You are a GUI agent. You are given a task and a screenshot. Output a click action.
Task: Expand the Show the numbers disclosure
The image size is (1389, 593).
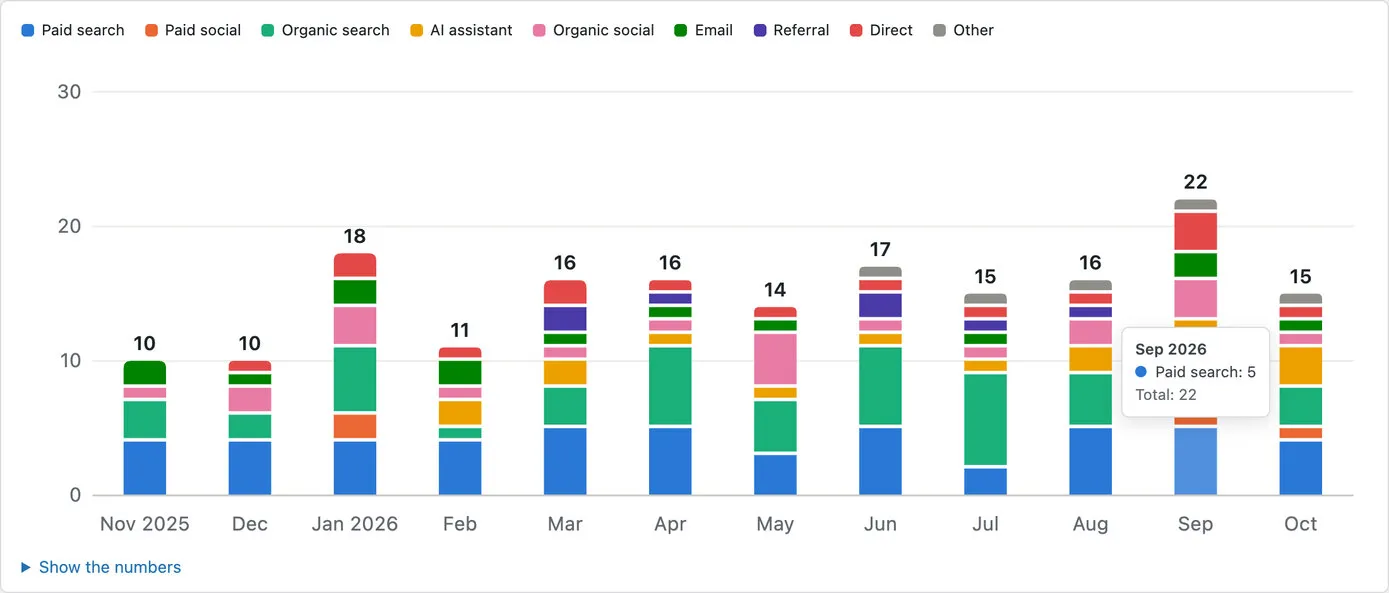[x=101, y=567]
